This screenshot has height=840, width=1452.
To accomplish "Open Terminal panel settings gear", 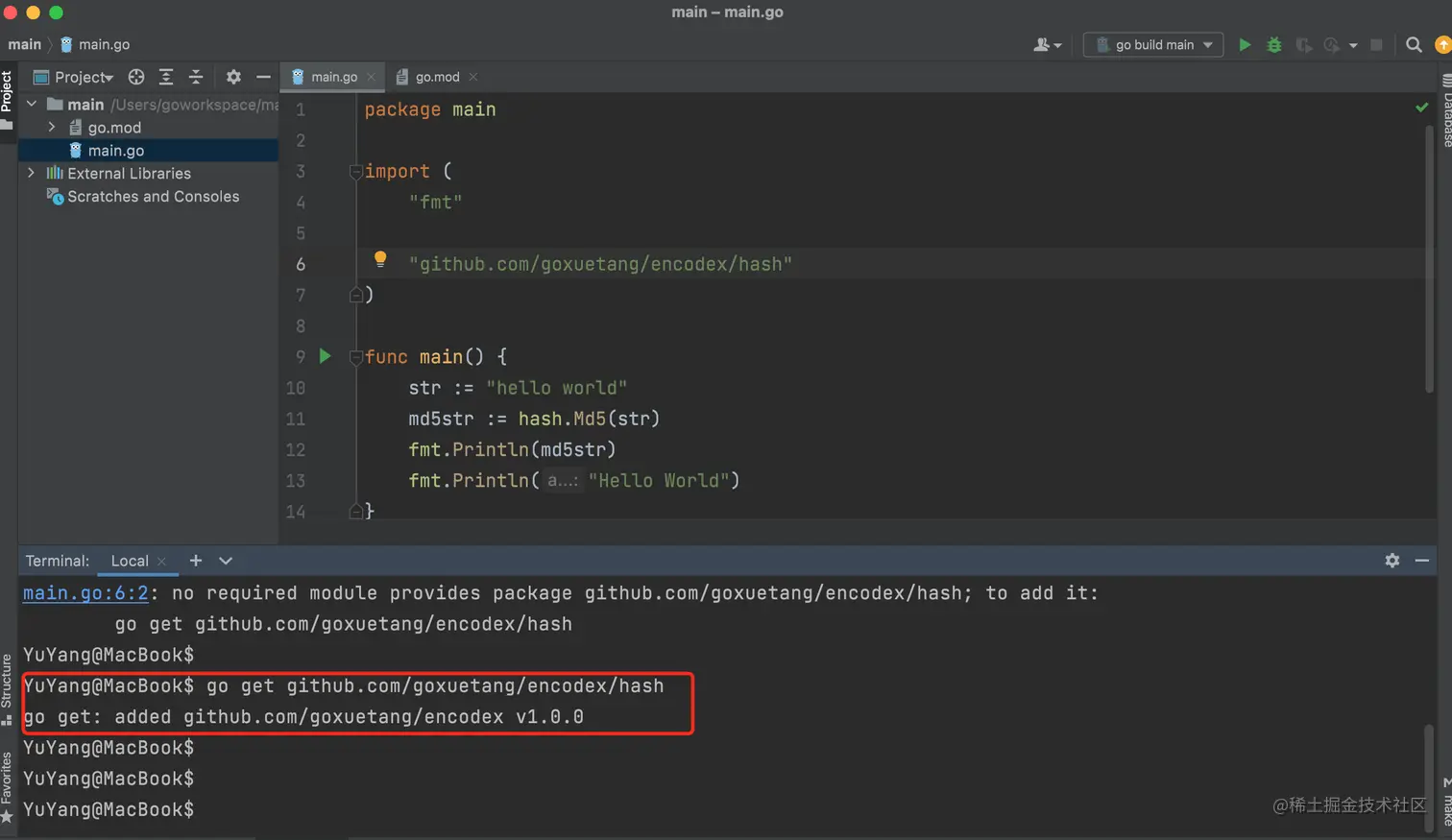I will coord(1391,561).
